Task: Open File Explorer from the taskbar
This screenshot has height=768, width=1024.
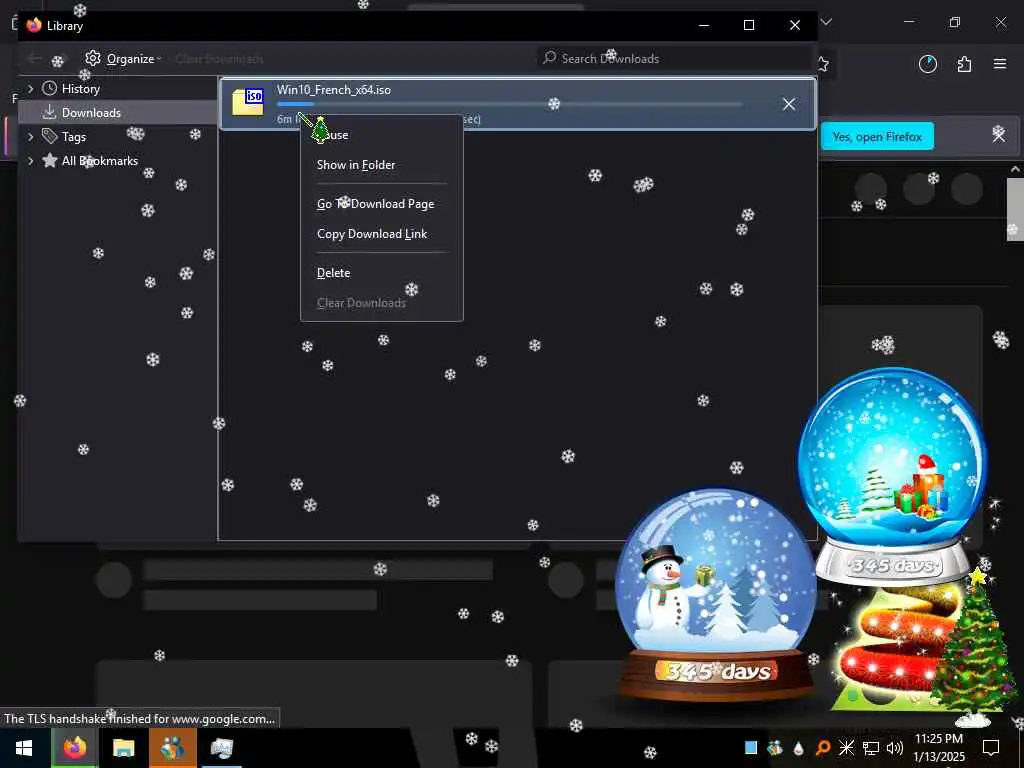Action: 123,748
